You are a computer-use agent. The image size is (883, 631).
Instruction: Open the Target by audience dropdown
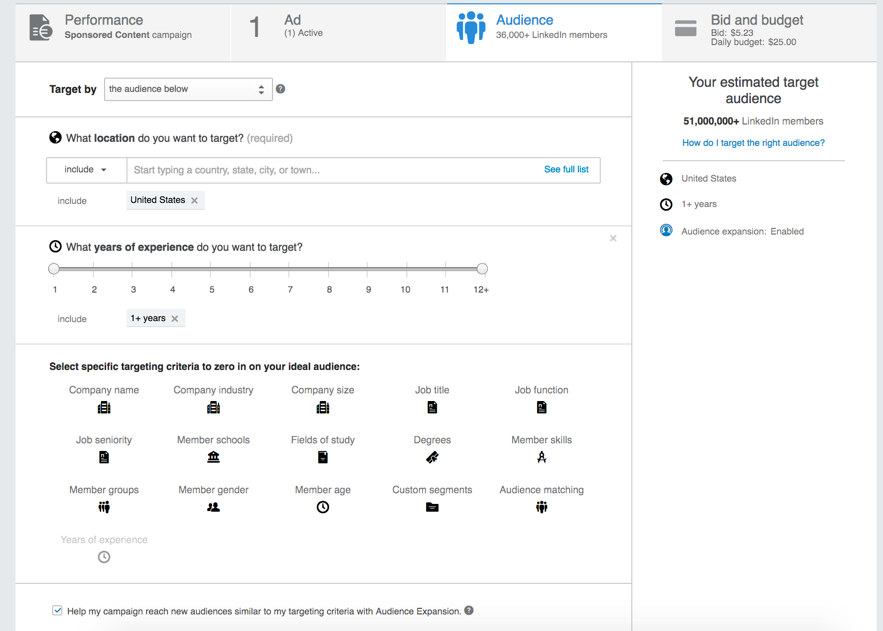pyautogui.click(x=188, y=89)
